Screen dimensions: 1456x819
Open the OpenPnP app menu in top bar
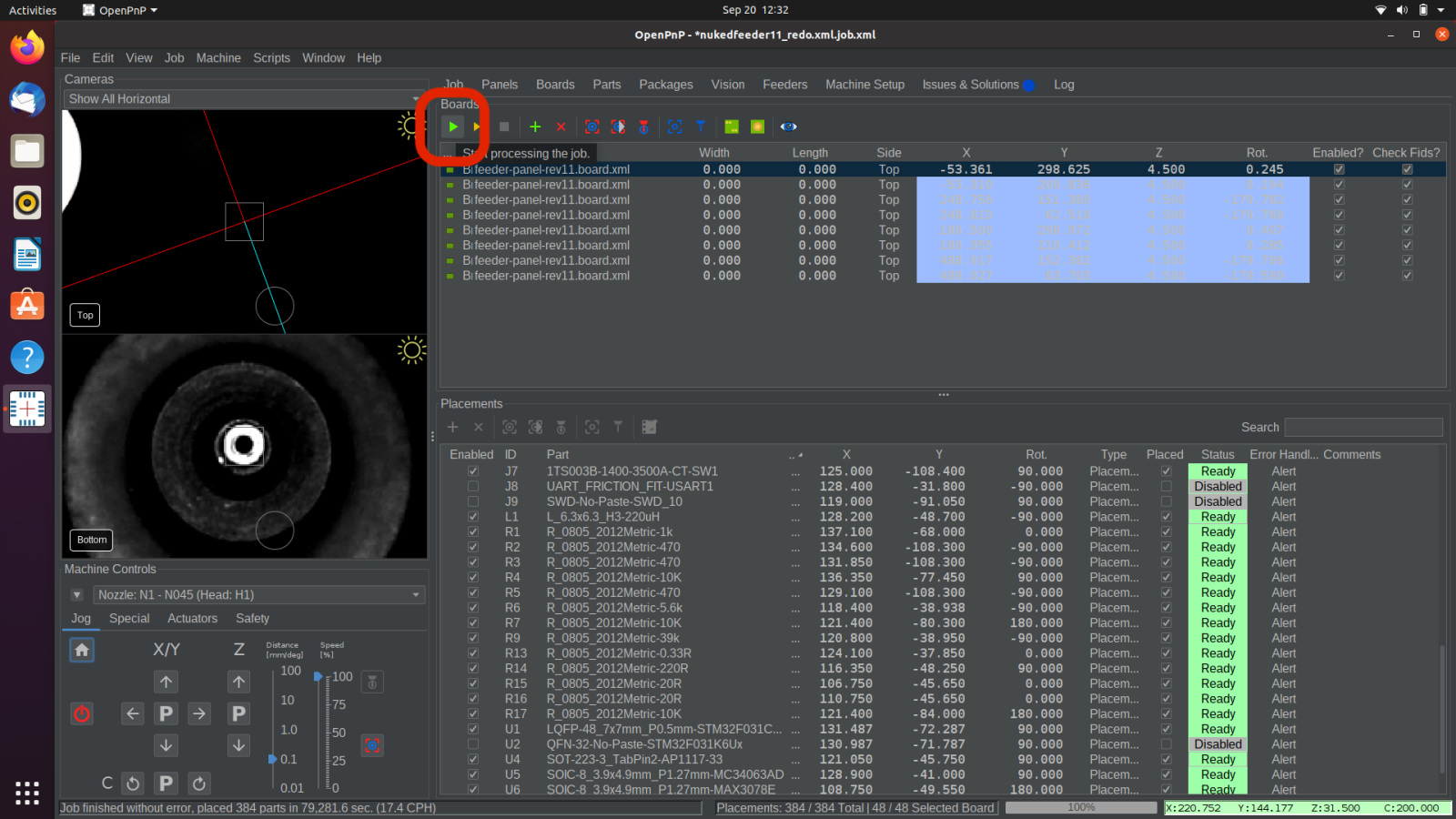point(120,10)
